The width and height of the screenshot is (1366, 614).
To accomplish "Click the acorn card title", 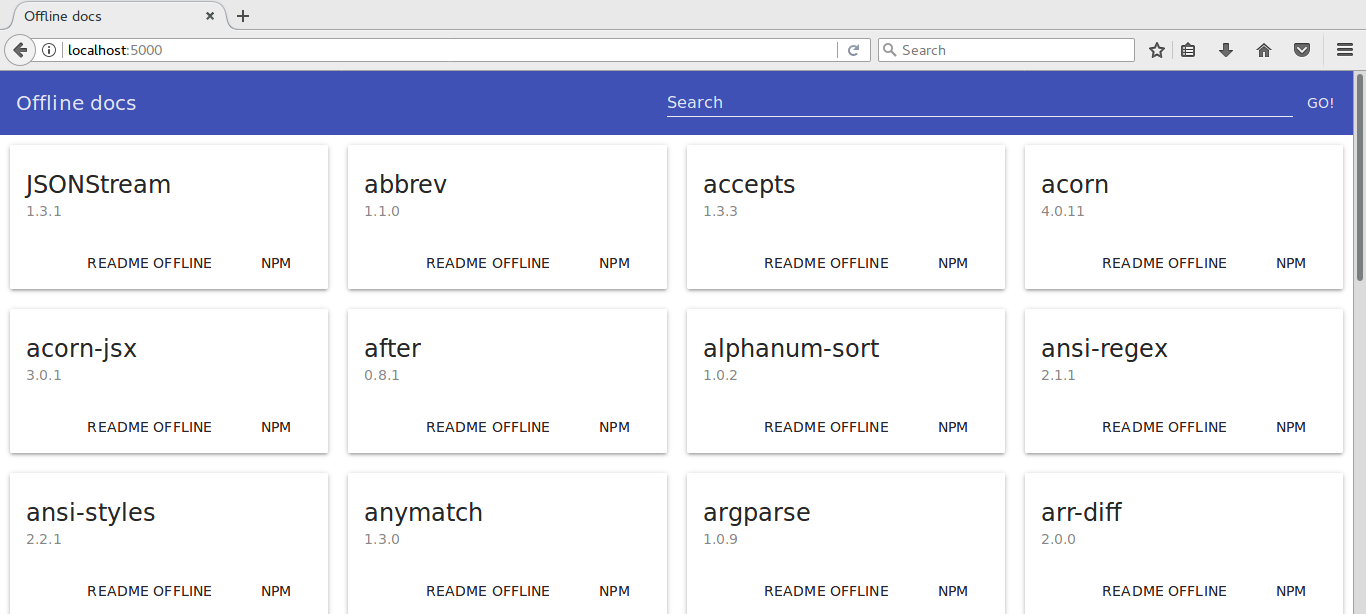I will pos(1075,186).
